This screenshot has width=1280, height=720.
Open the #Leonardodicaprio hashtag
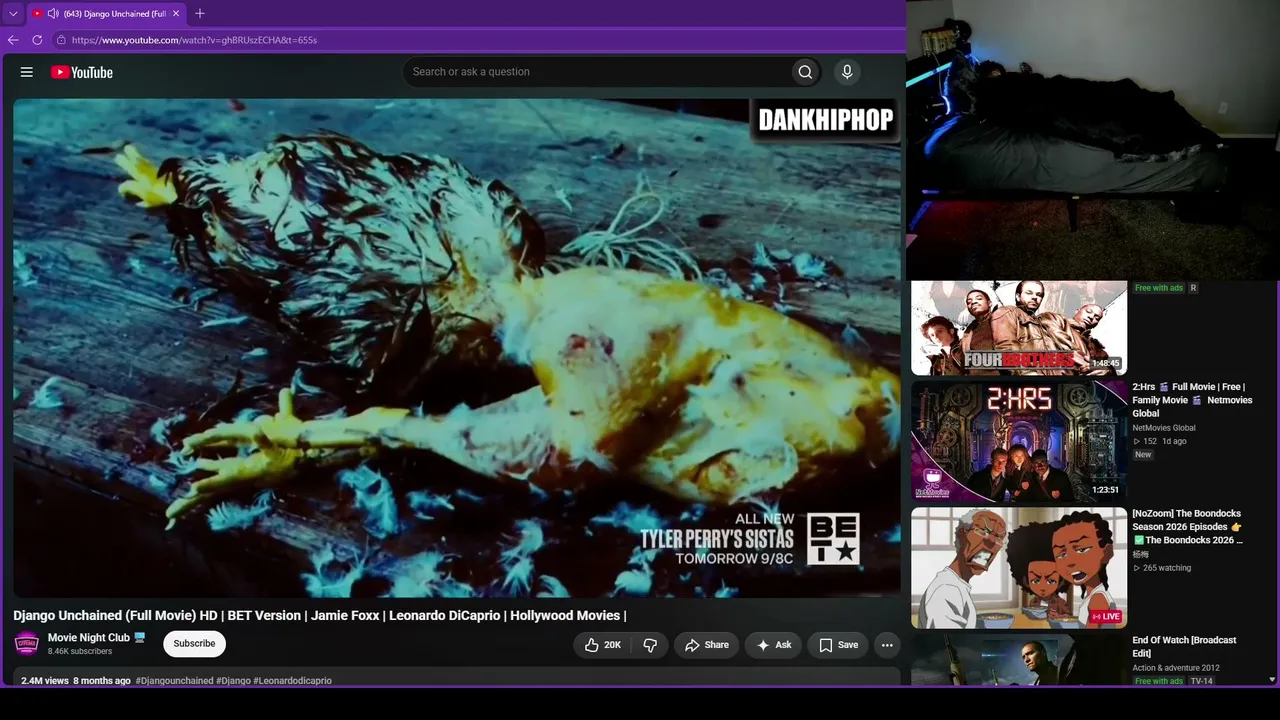(x=292, y=681)
